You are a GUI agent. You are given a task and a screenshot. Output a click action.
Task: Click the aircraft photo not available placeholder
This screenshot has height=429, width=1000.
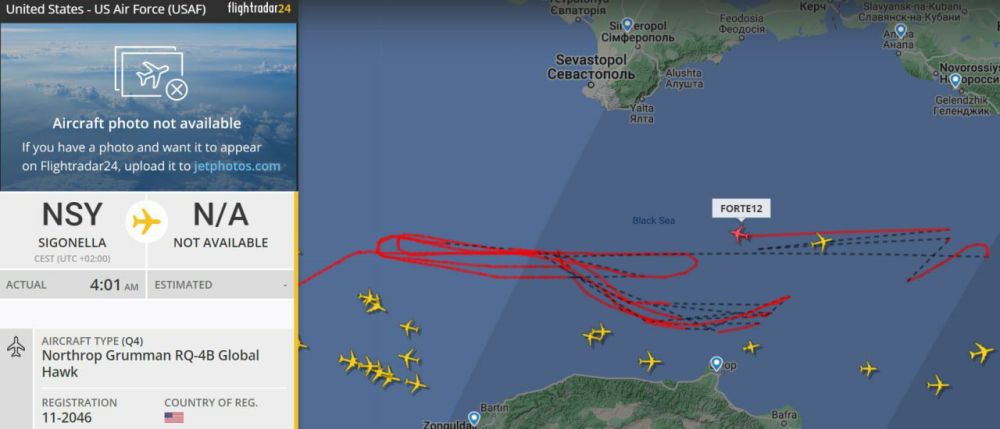point(148,106)
